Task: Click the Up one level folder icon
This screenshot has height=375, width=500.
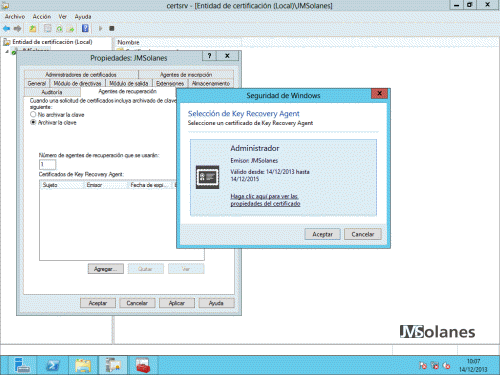Action: 33,29
